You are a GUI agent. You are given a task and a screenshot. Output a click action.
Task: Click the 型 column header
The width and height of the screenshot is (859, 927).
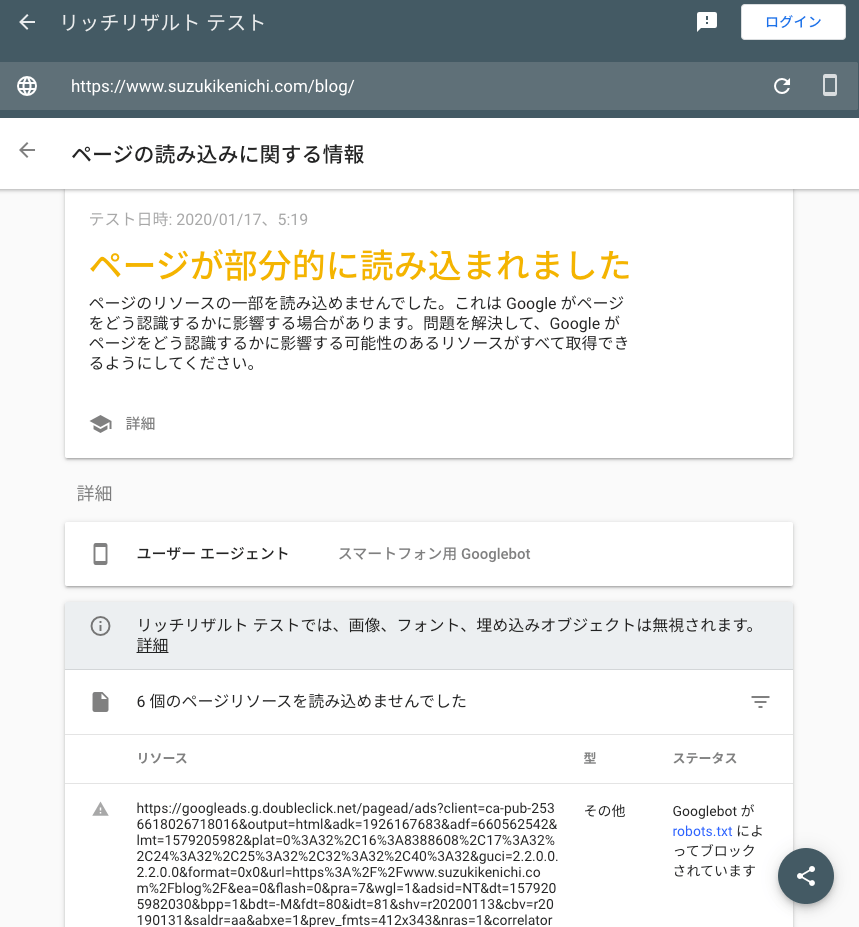click(x=590, y=759)
